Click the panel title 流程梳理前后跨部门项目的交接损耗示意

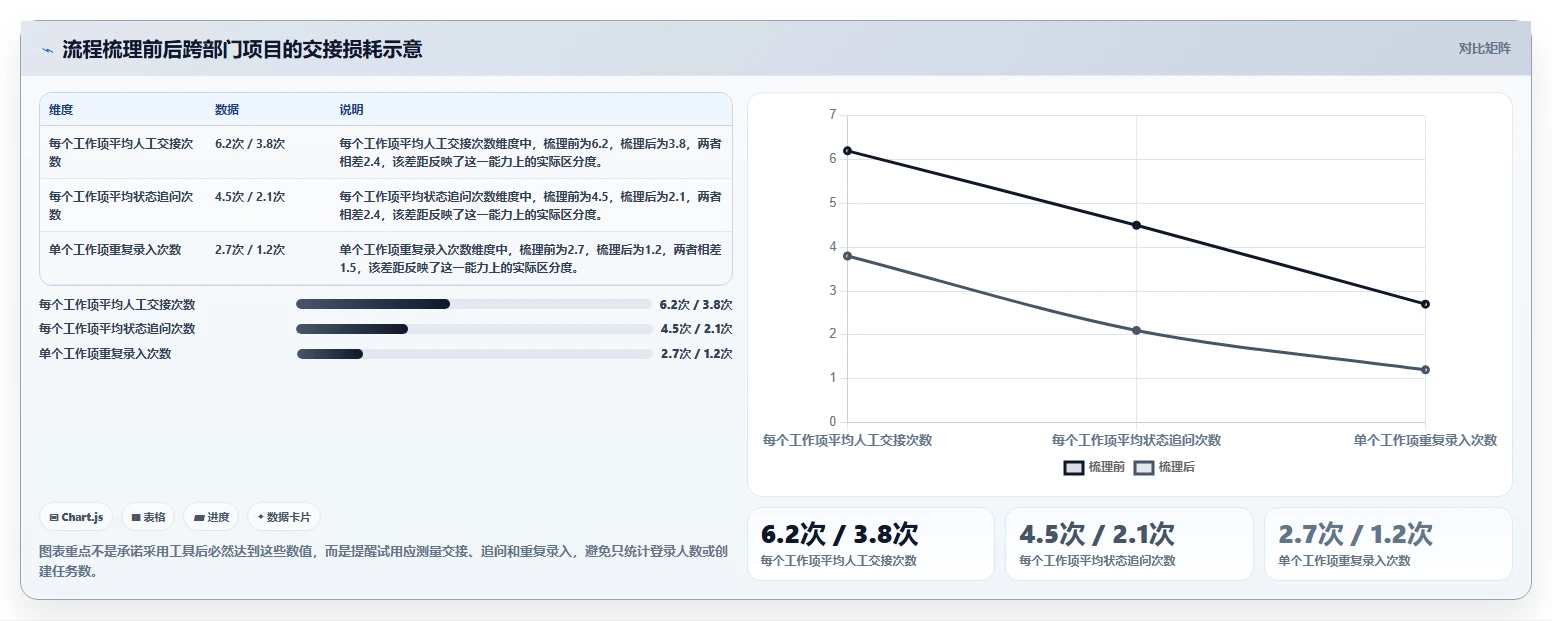click(242, 49)
